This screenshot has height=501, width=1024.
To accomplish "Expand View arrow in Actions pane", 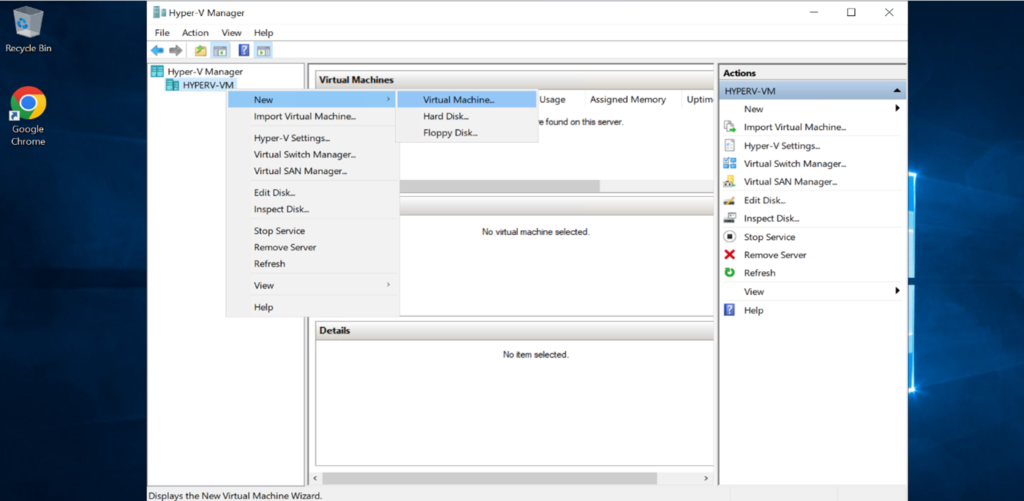I will point(897,291).
